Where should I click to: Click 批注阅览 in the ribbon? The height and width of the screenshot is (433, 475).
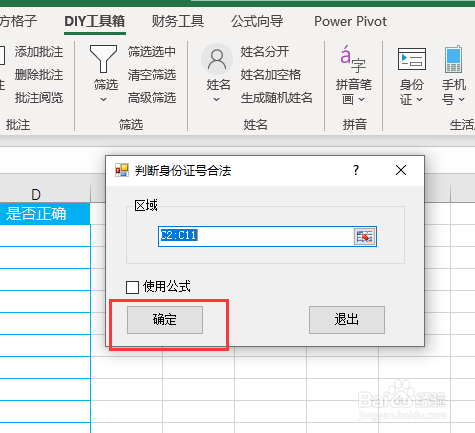click(39, 98)
